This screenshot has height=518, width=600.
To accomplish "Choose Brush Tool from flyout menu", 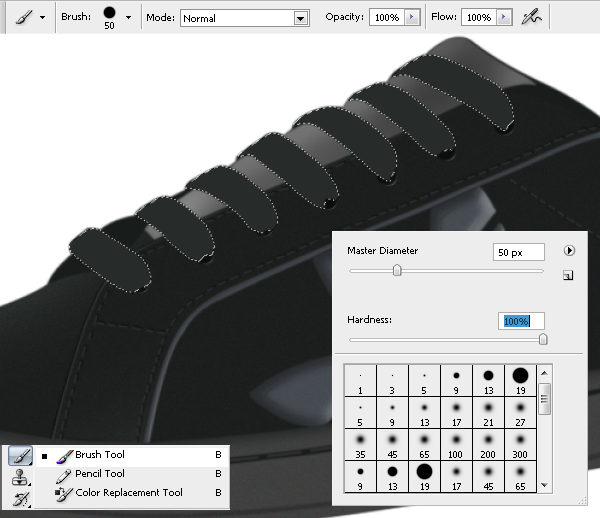I will point(132,455).
